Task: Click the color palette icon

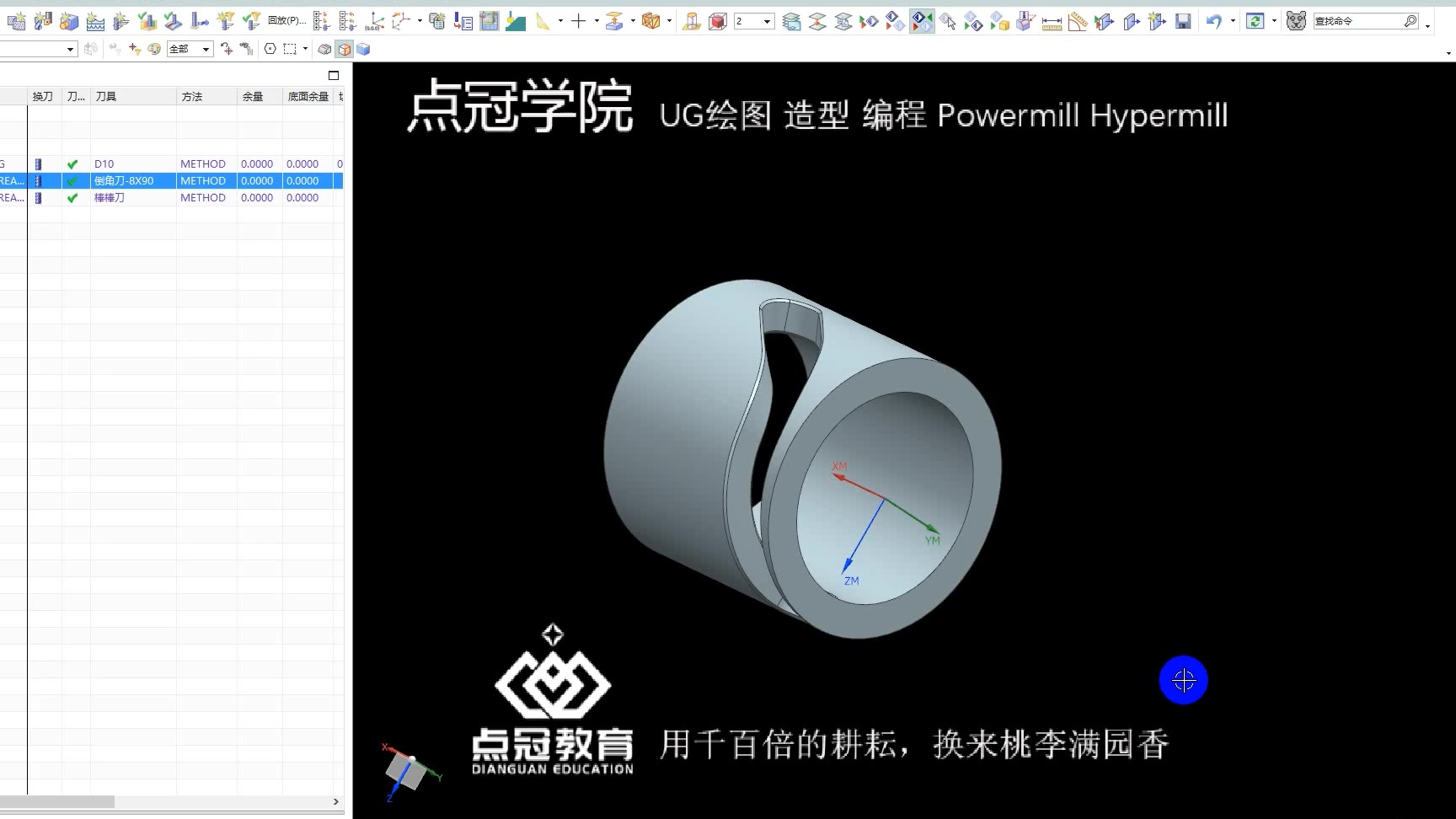Action: click(154, 49)
